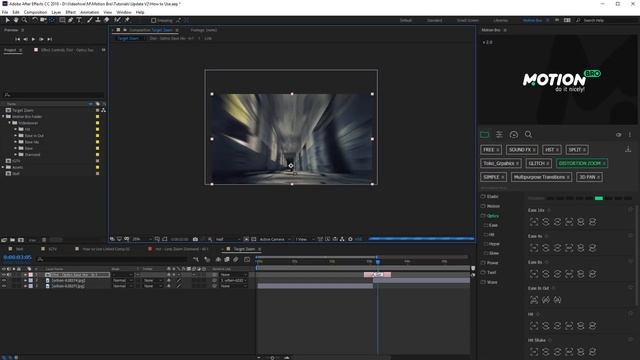This screenshot has width=640, height=360.
Task: Click the Motion Bro download icon
Action: pyautogui.click(x=628, y=150)
